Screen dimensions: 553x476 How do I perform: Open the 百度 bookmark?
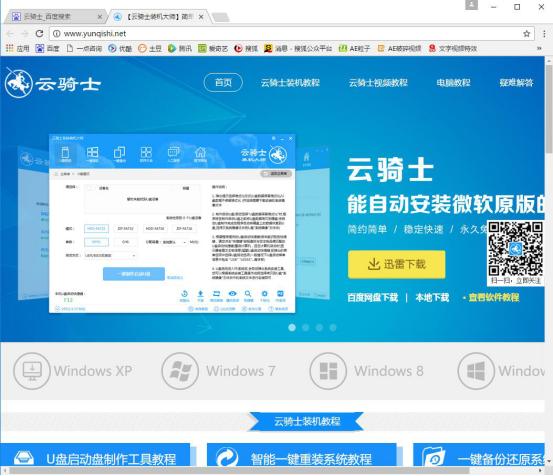47,48
